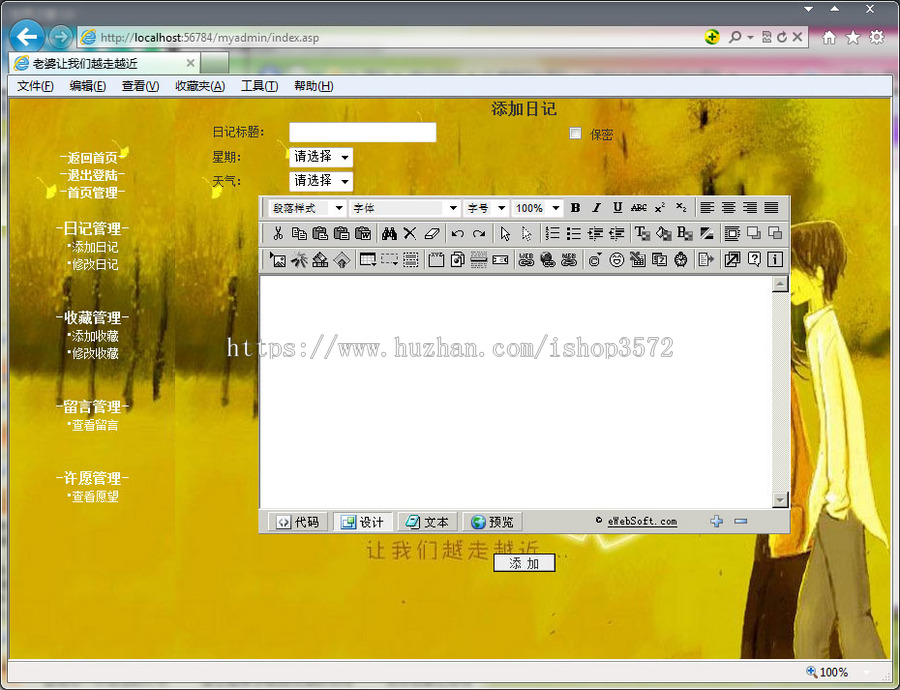Click the eWebSoft.com link
Image resolution: width=900 pixels, height=690 pixels.
pyautogui.click(x=642, y=521)
